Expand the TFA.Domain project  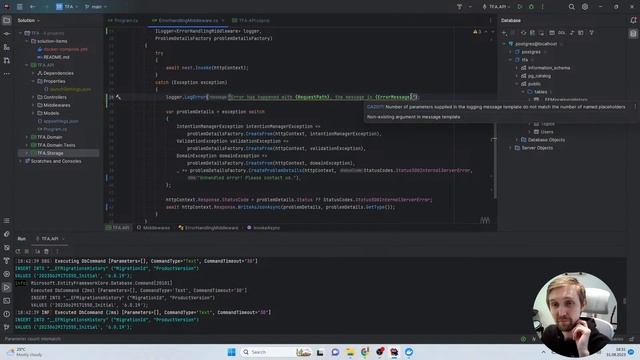[27, 137]
